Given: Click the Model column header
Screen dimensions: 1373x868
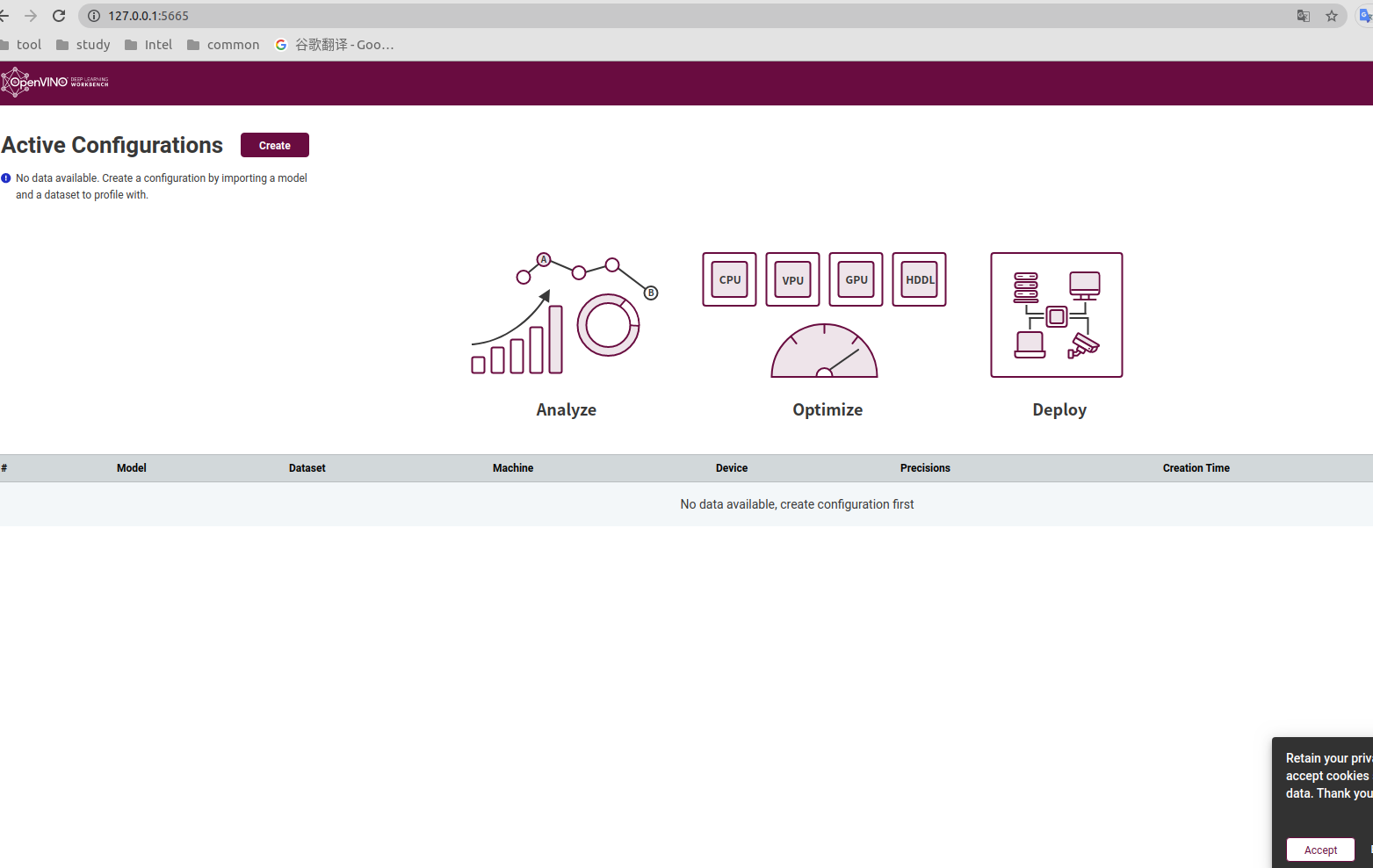Looking at the screenshot, I should click(x=132, y=468).
